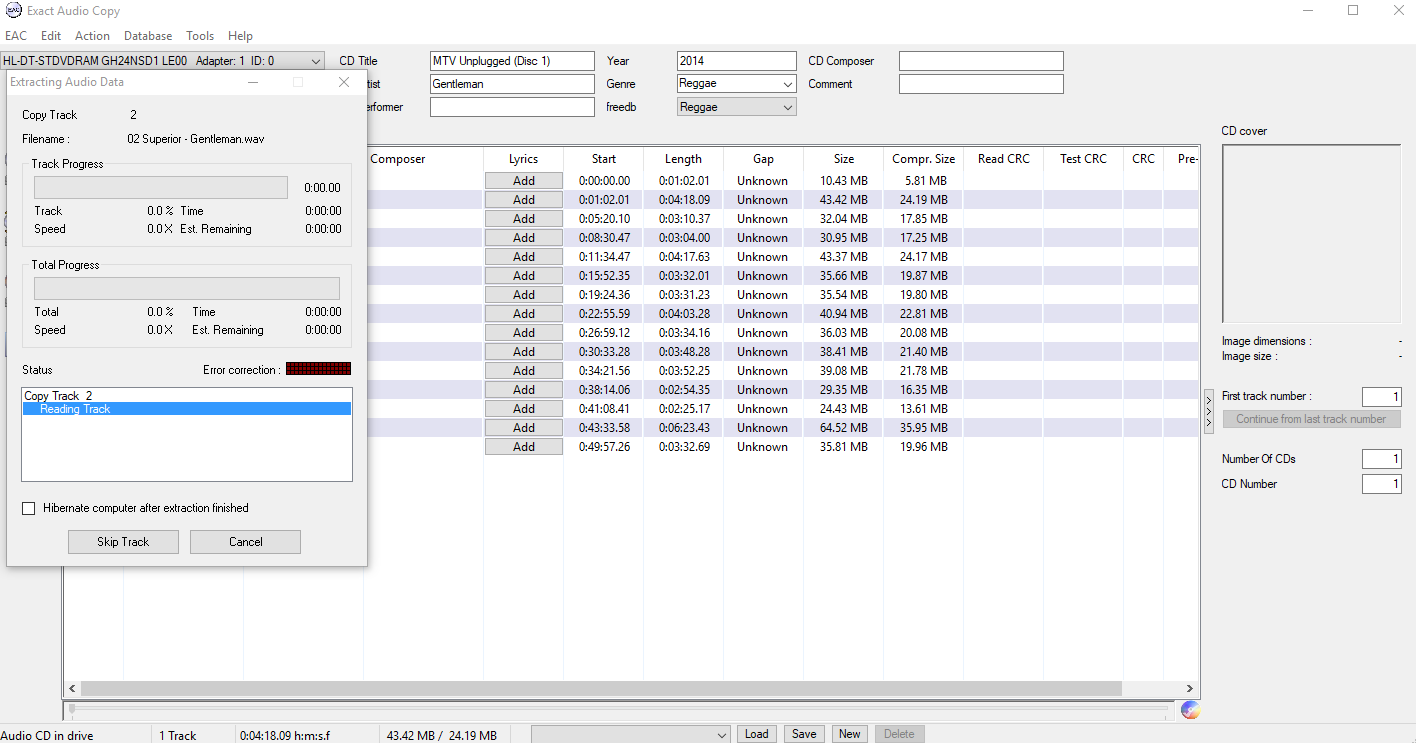Open the CD drive selection dropdown

[x=162, y=61]
